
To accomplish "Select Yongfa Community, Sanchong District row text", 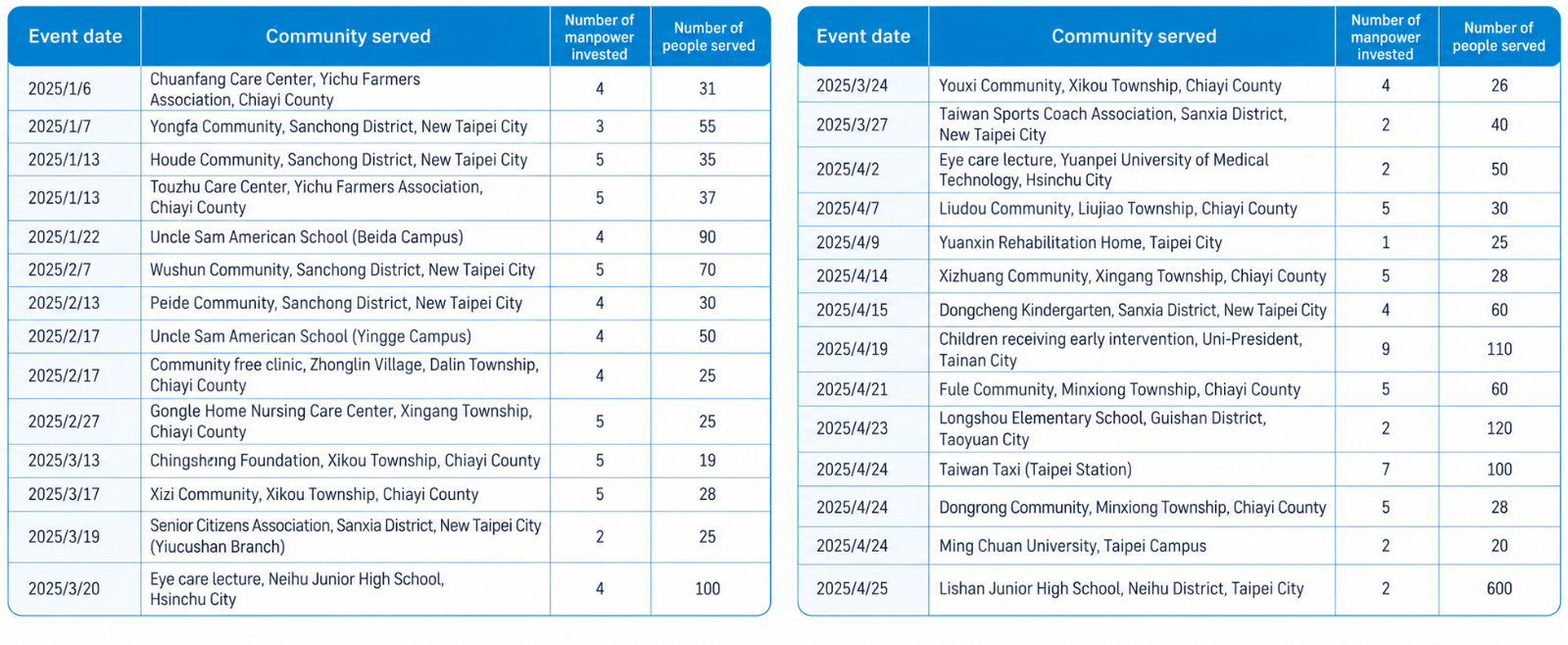I will tap(338, 126).
